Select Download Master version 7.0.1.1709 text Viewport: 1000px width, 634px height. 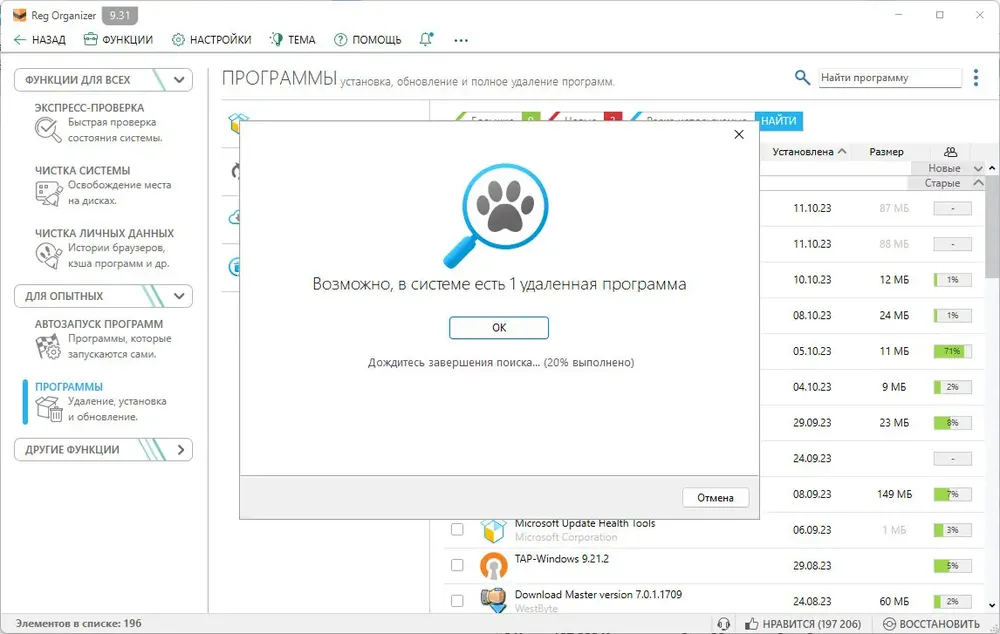point(598,594)
